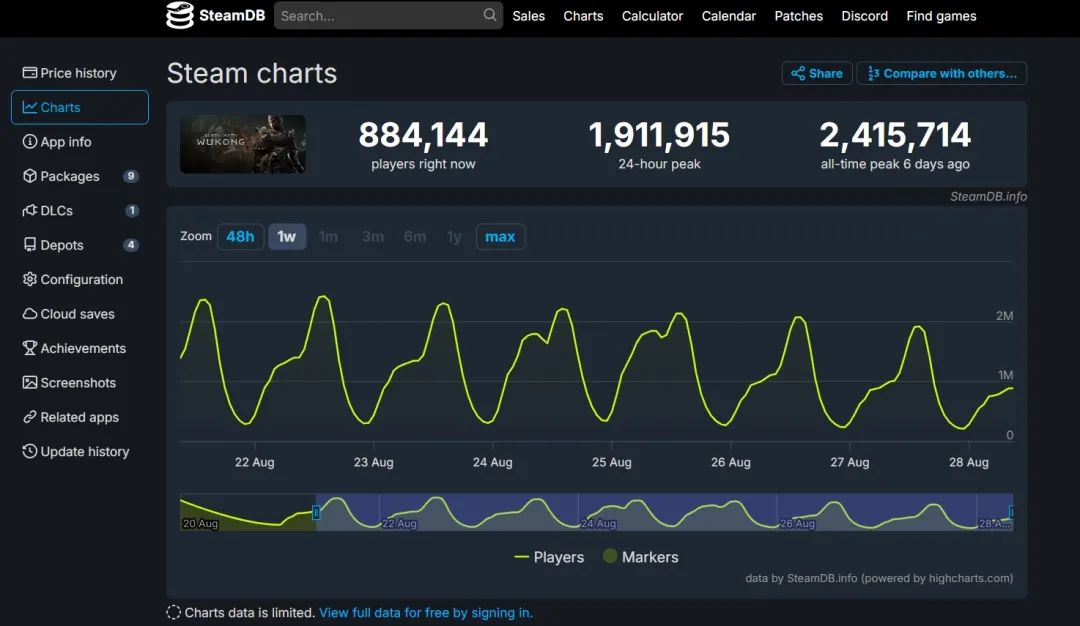Screen dimensions: 1080x626
Task: Open the Calendar page
Action: pyautogui.click(x=729, y=16)
